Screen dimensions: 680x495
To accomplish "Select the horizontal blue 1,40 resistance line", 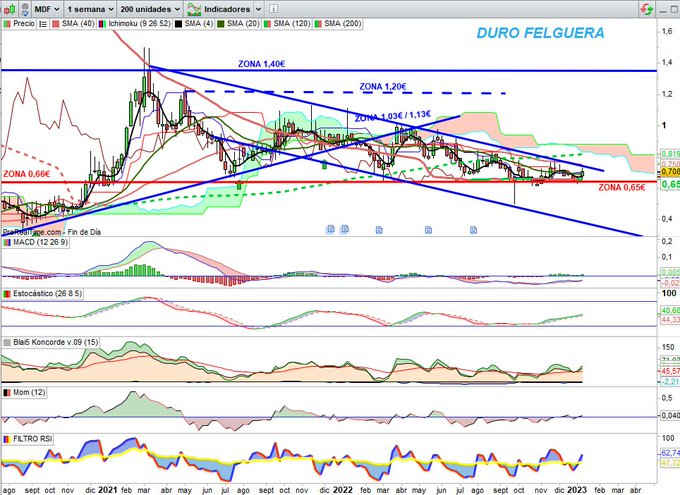I will 329,70.
